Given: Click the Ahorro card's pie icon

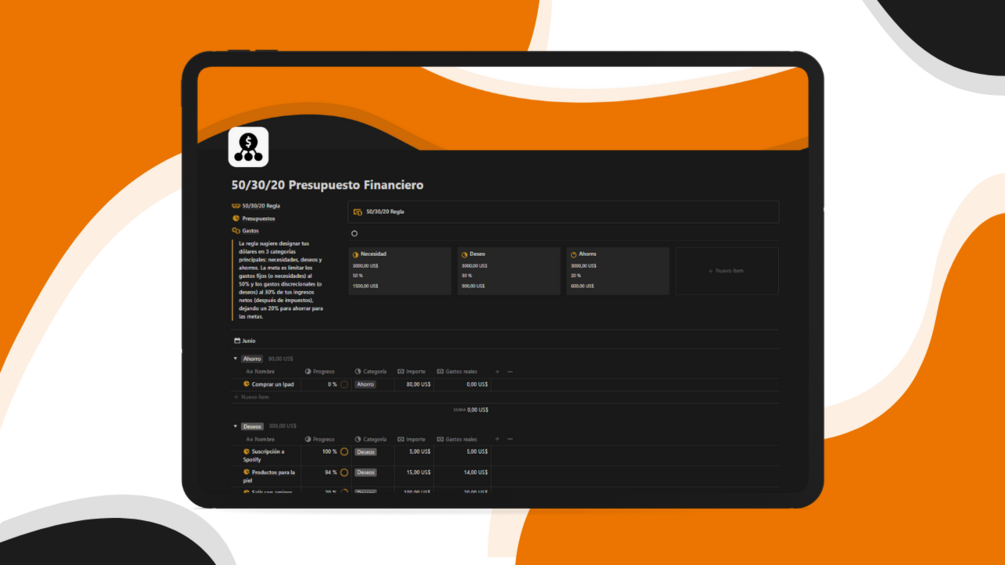Looking at the screenshot, I should tap(574, 254).
